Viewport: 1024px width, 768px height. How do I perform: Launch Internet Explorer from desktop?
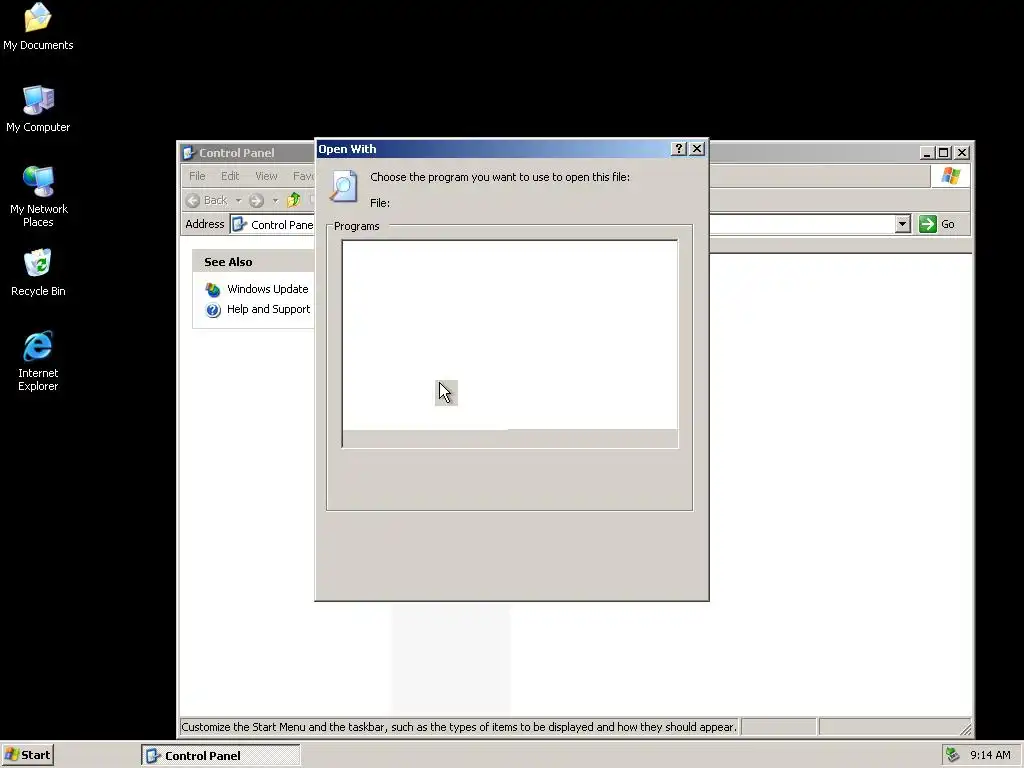[38, 361]
